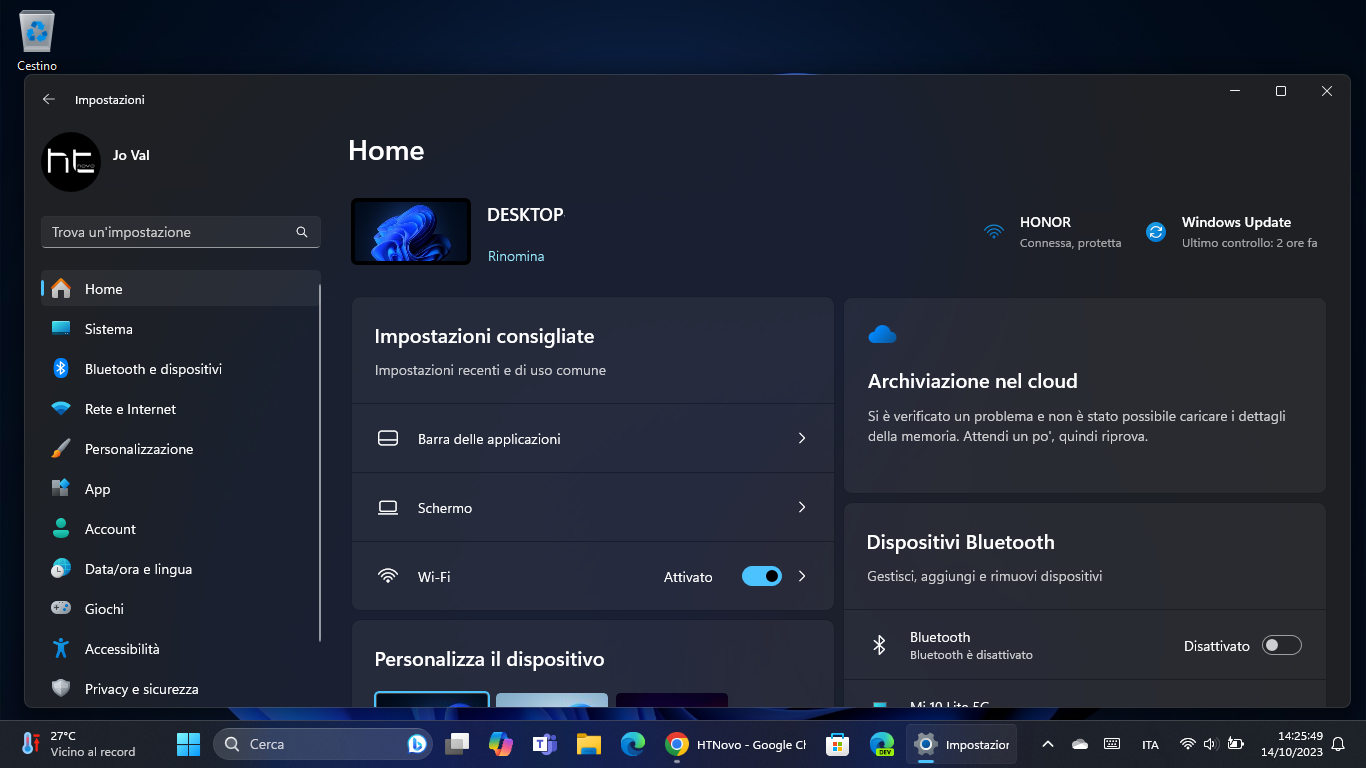Viewport: 1366px width, 768px height.
Task: Open File Explorer from taskbar
Action: pyautogui.click(x=589, y=744)
